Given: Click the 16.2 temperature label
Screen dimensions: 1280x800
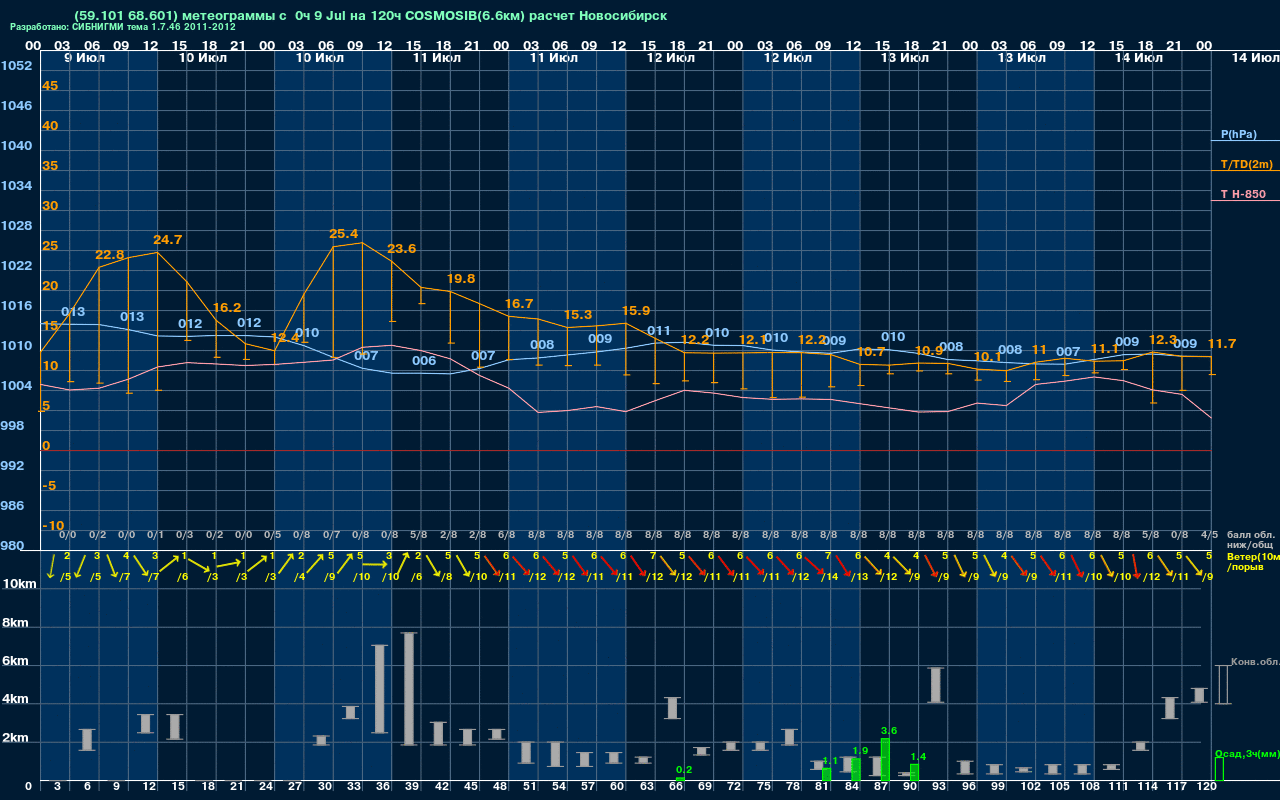Looking at the screenshot, I should pos(227,308).
